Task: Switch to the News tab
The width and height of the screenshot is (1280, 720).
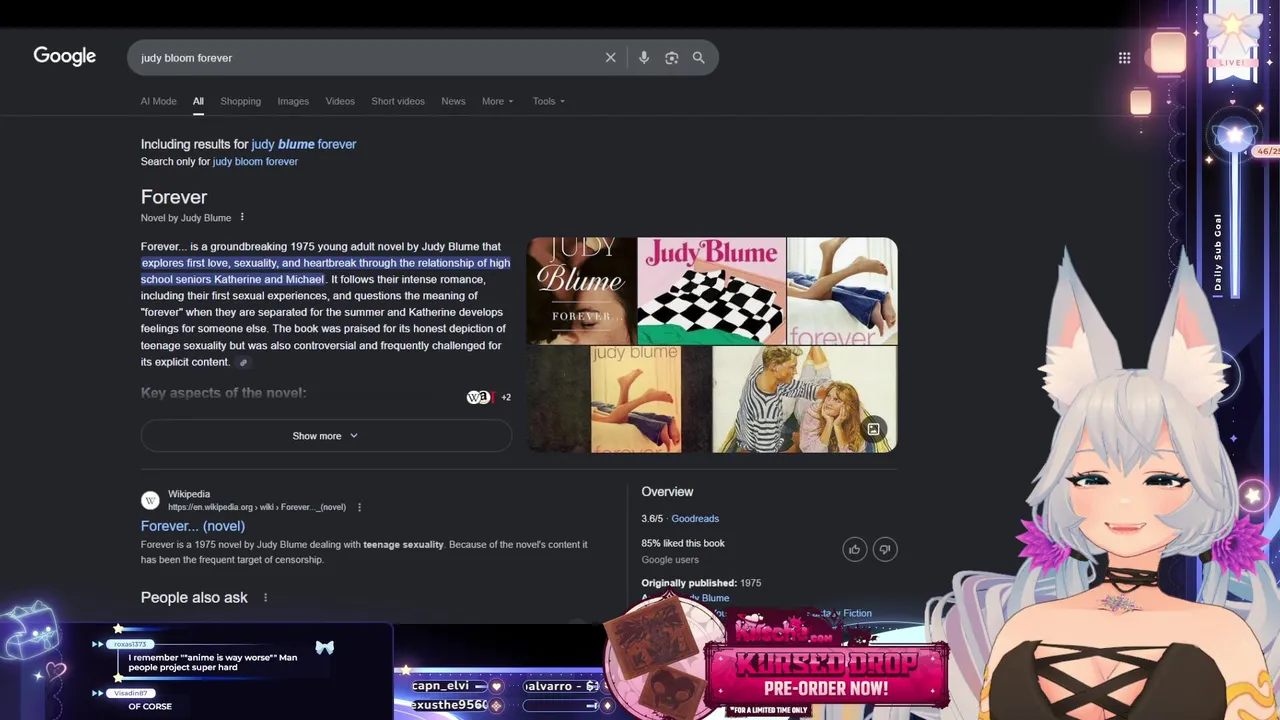Action: pos(453,101)
